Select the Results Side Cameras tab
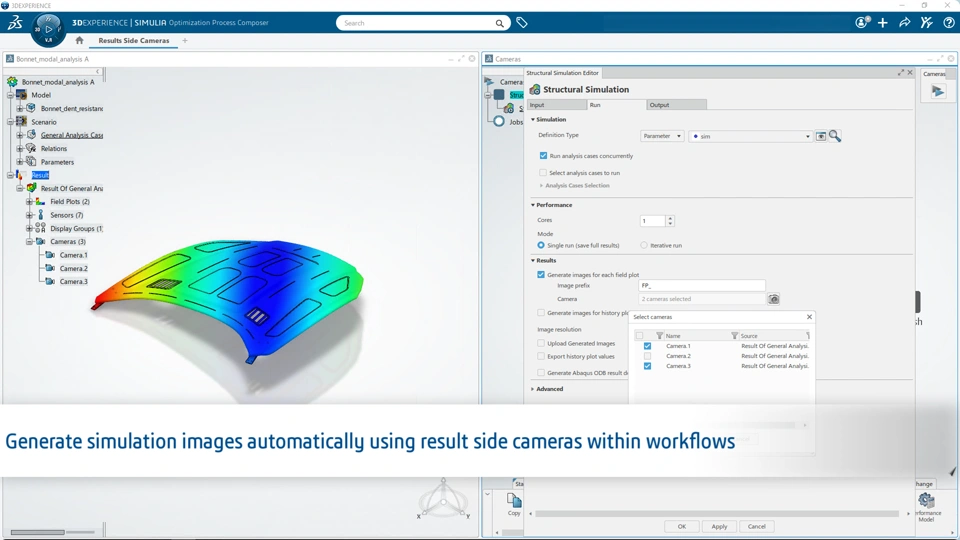The height and width of the screenshot is (540, 960). (133, 40)
